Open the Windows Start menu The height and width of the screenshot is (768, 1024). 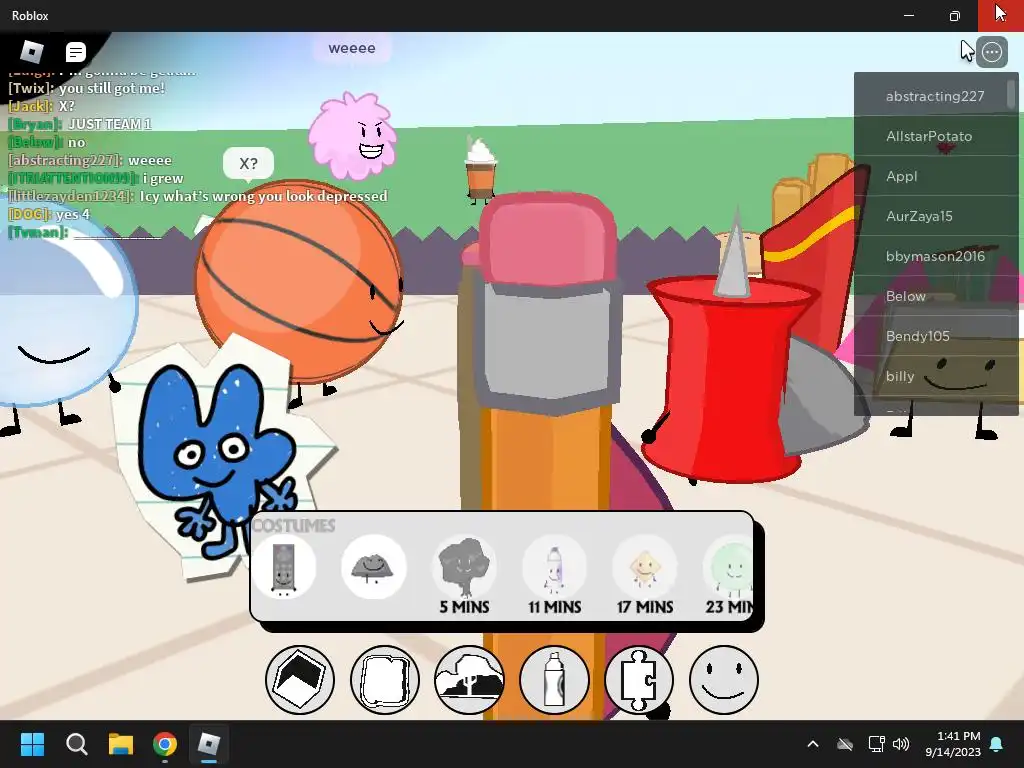click(x=33, y=744)
